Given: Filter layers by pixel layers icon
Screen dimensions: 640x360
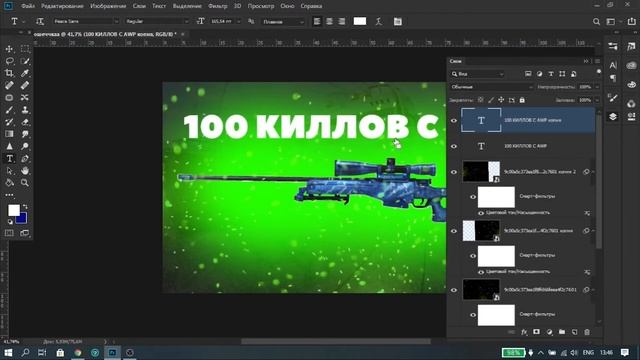Looking at the screenshot, I should point(528,74).
